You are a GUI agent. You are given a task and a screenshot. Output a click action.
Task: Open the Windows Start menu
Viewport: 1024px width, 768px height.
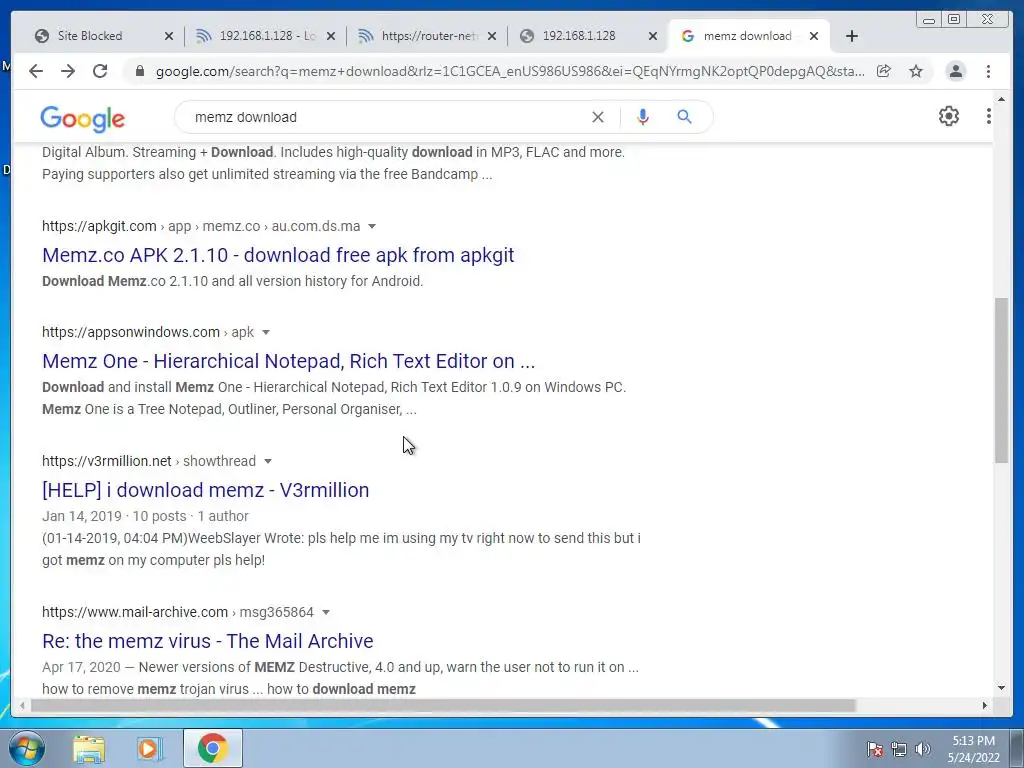[x=25, y=748]
